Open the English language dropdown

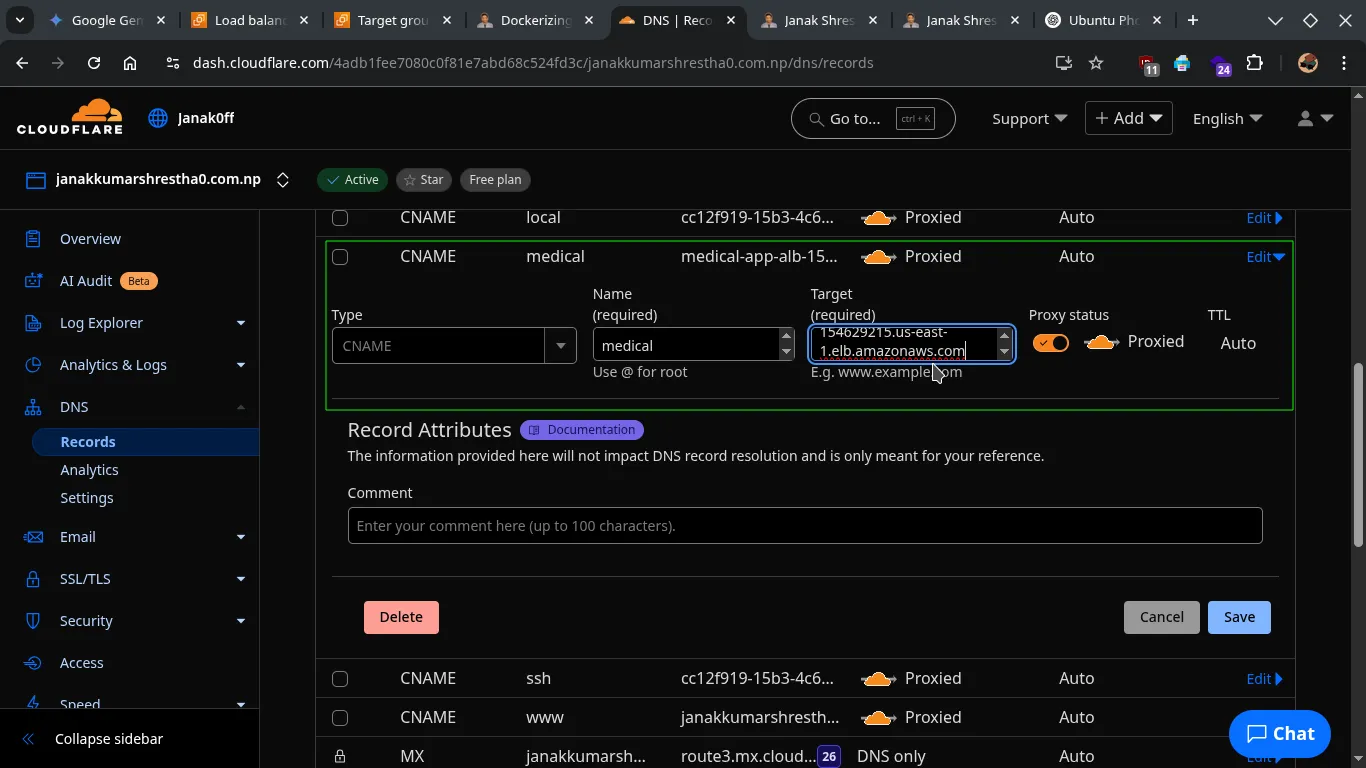click(1227, 118)
